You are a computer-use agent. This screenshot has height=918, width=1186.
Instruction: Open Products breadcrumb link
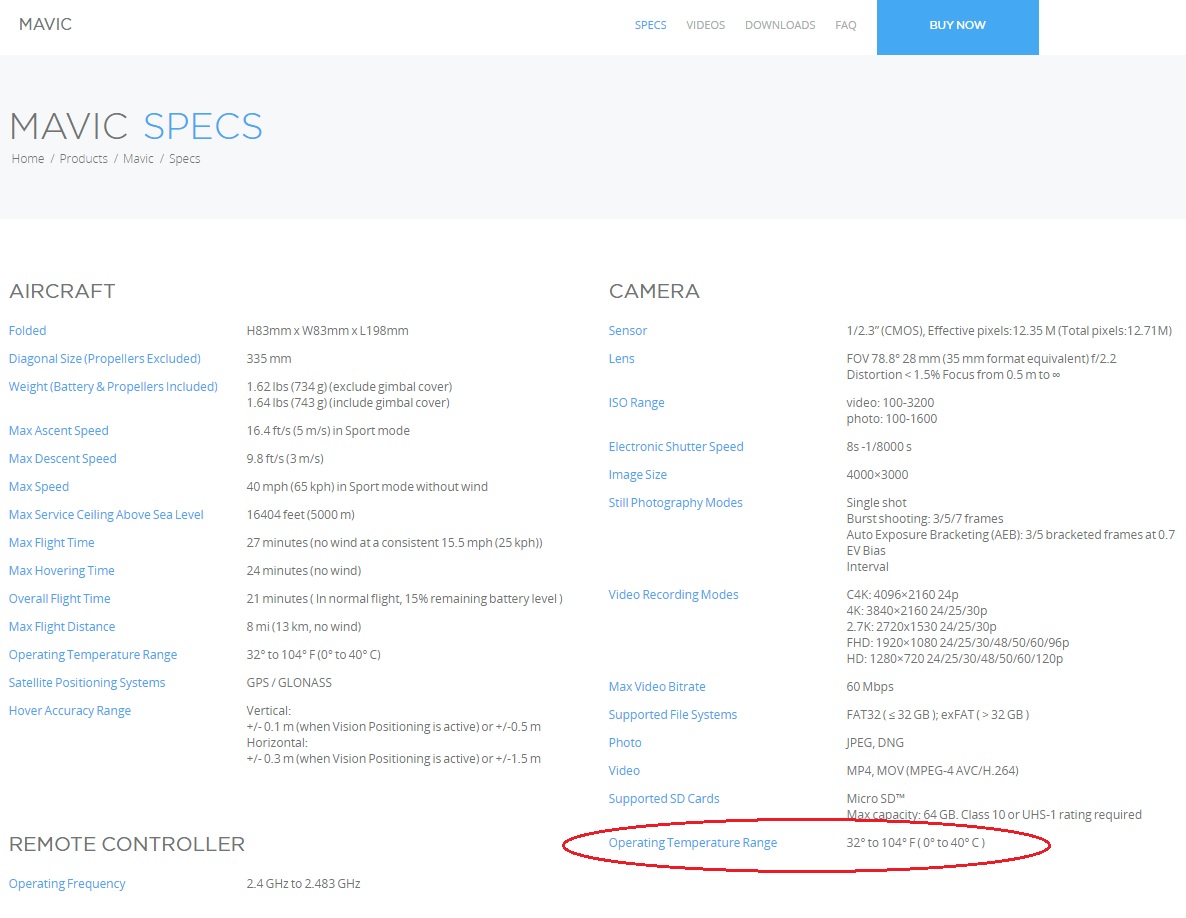(83, 159)
